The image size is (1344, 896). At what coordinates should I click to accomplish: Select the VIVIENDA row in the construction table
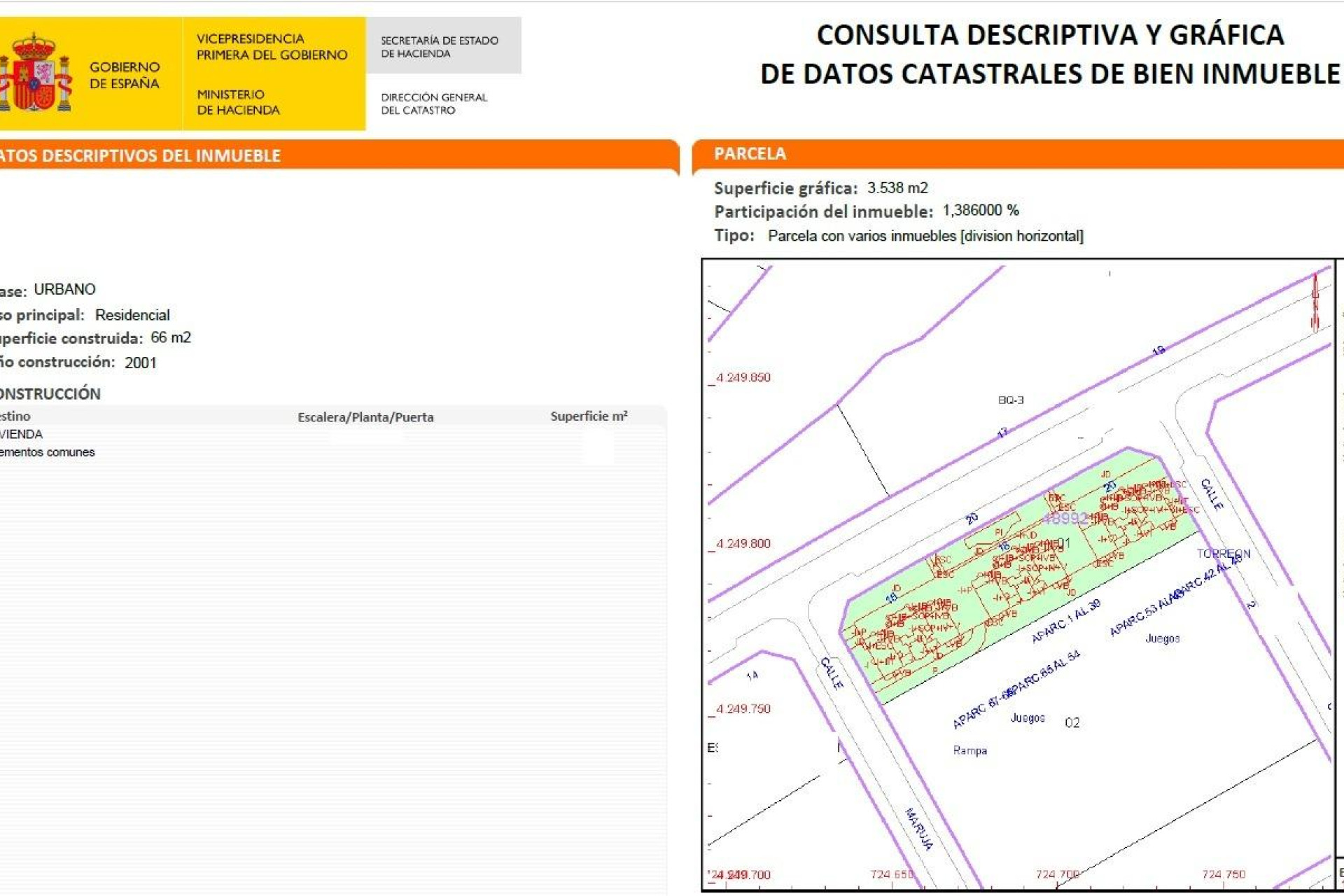21,434
